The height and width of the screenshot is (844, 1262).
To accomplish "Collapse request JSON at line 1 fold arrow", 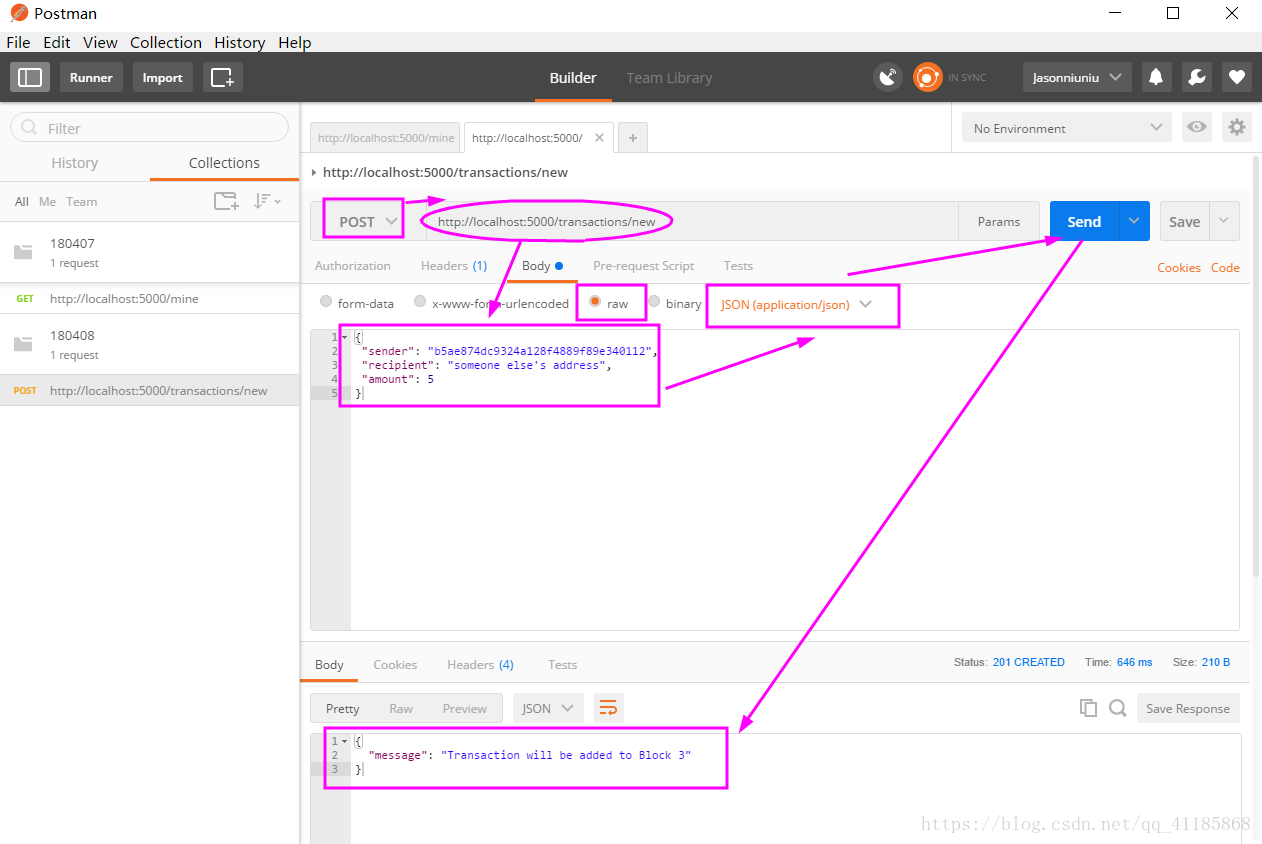I will click(345, 338).
